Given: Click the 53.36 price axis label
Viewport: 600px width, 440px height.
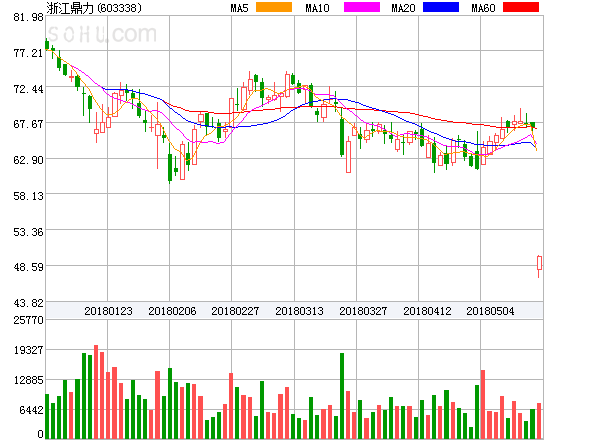Looking at the screenshot, I should click(28, 232).
